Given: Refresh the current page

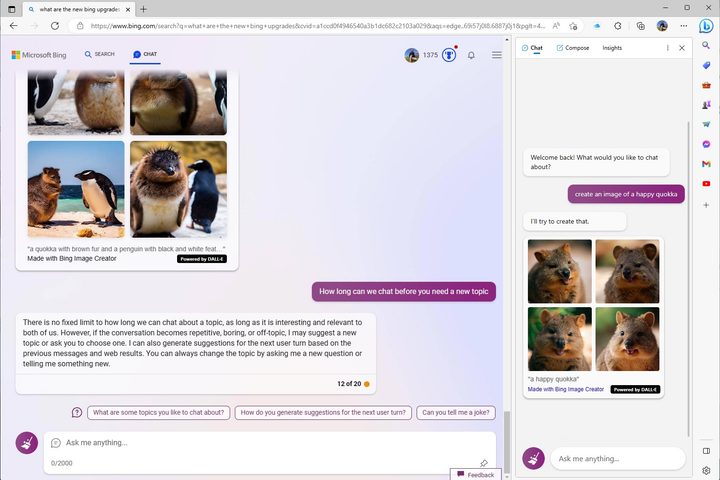Looking at the screenshot, I should (55, 26).
